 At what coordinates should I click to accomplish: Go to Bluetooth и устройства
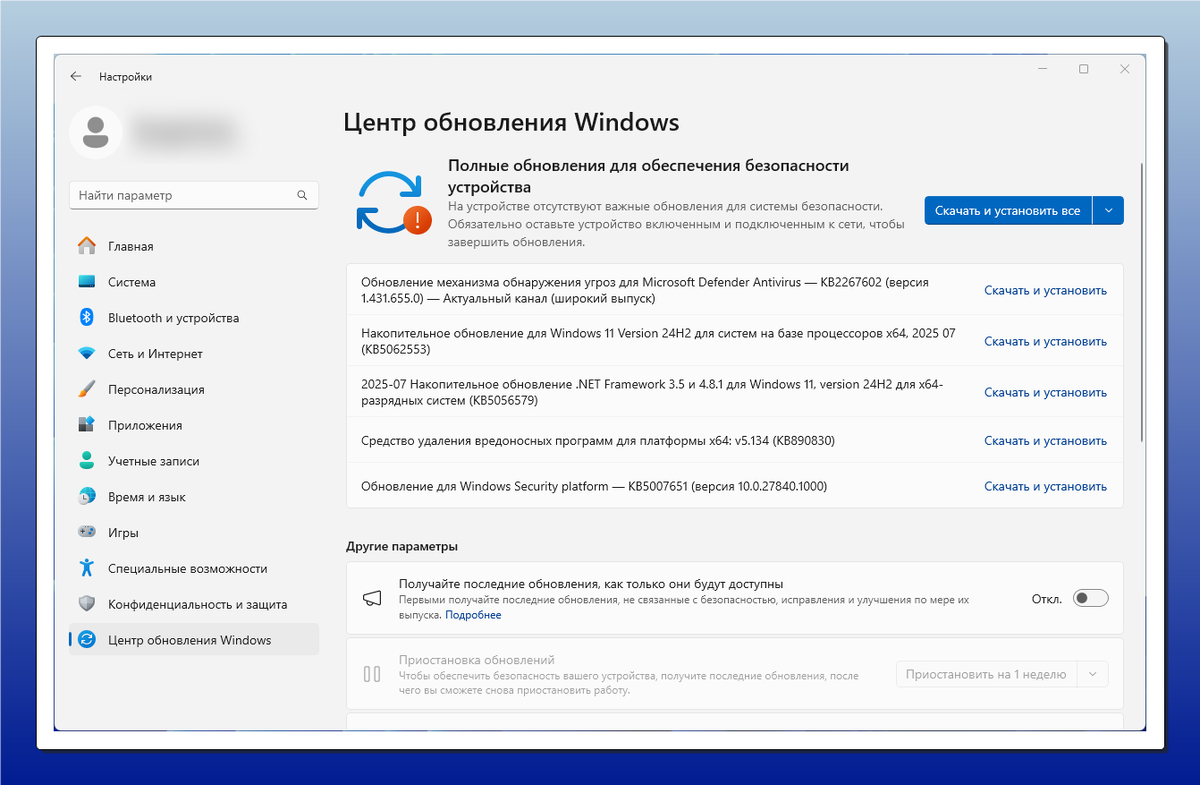click(194, 318)
